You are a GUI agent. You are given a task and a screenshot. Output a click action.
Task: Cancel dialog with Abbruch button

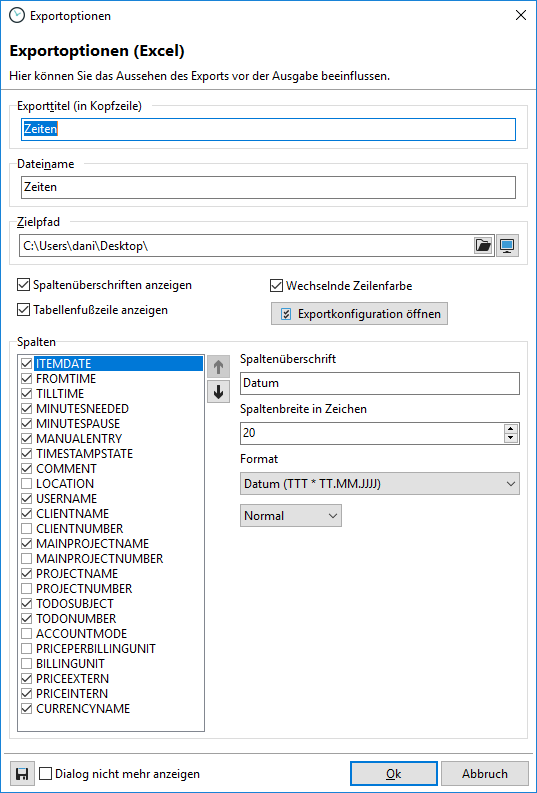pos(484,774)
